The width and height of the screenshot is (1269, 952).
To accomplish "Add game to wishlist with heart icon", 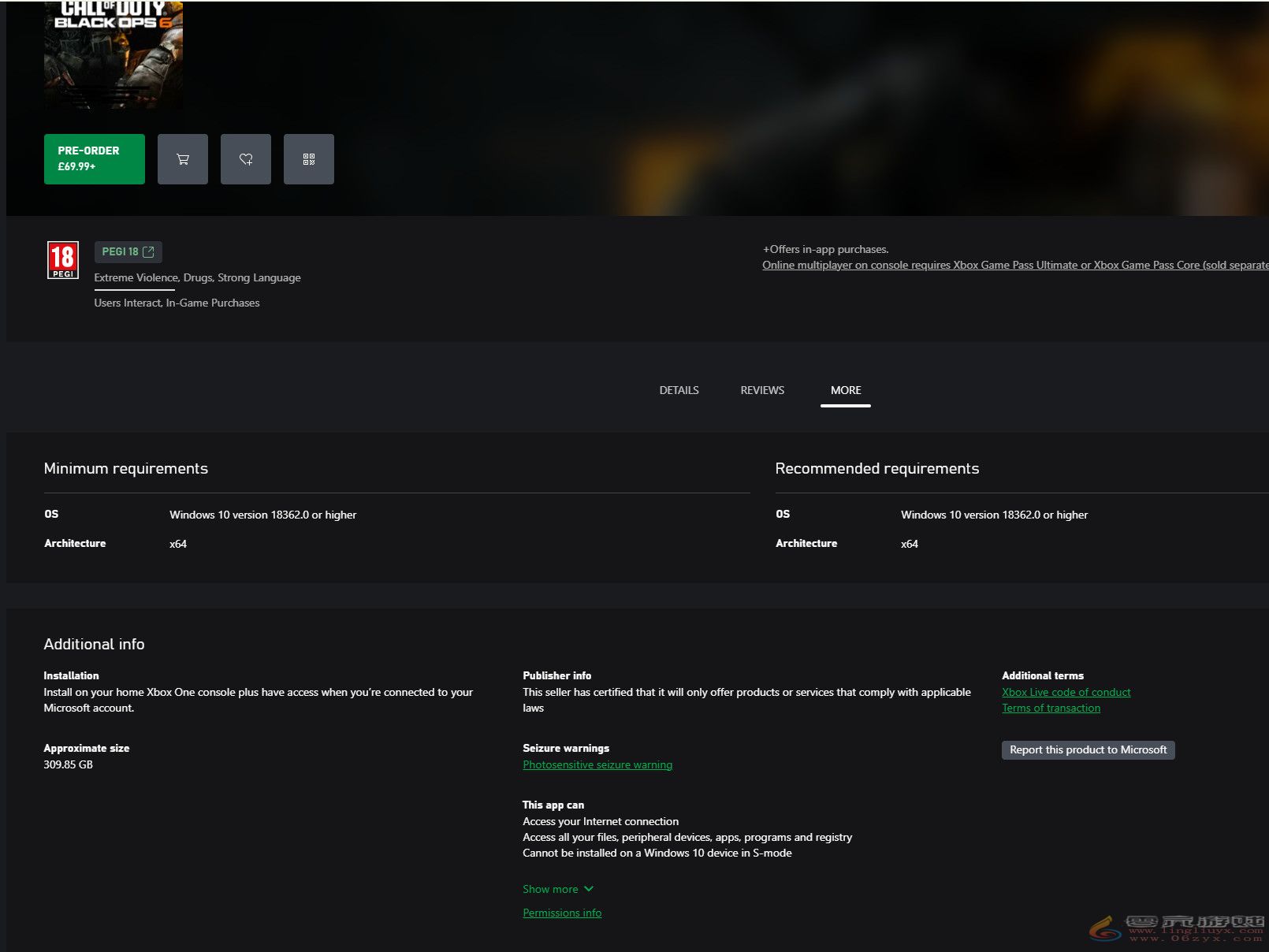I will click(245, 159).
